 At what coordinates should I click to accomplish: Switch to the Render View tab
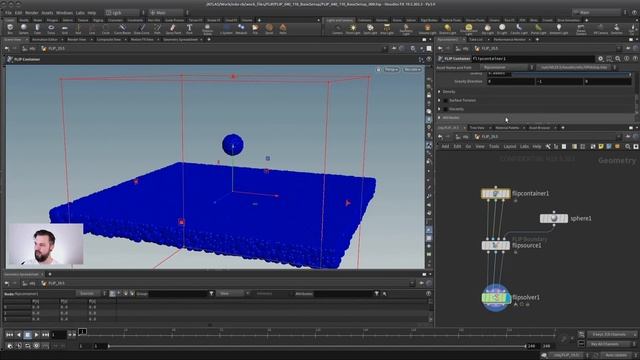click(76, 40)
